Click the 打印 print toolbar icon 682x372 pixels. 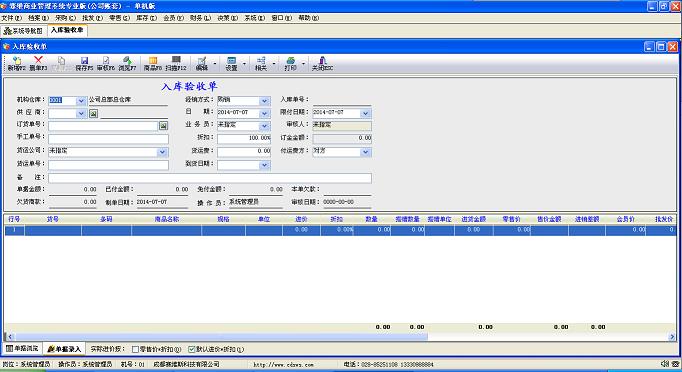(x=291, y=61)
